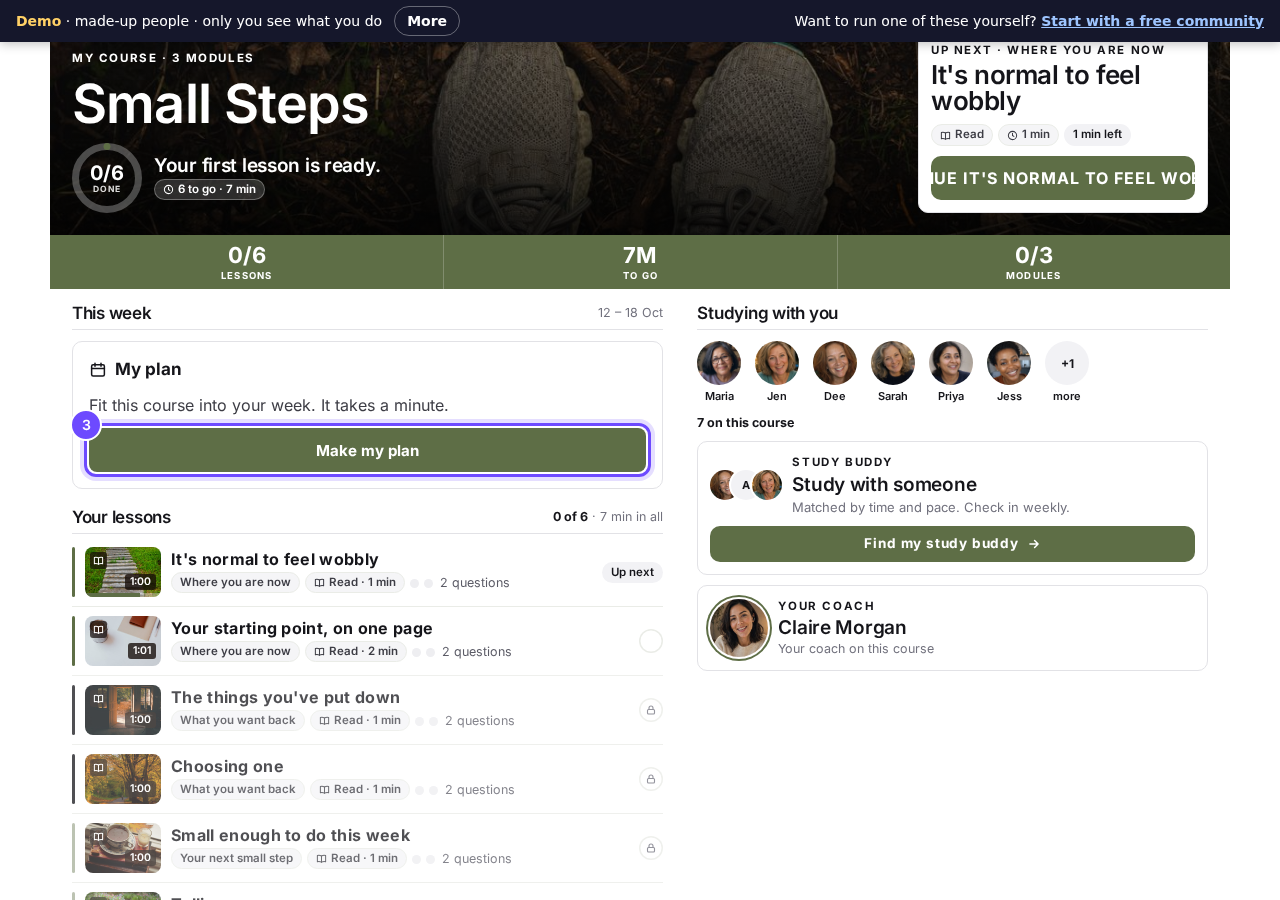Click the 0/6 done progress ring
Image resolution: width=1280 pixels, height=900 pixels.
tap(107, 178)
